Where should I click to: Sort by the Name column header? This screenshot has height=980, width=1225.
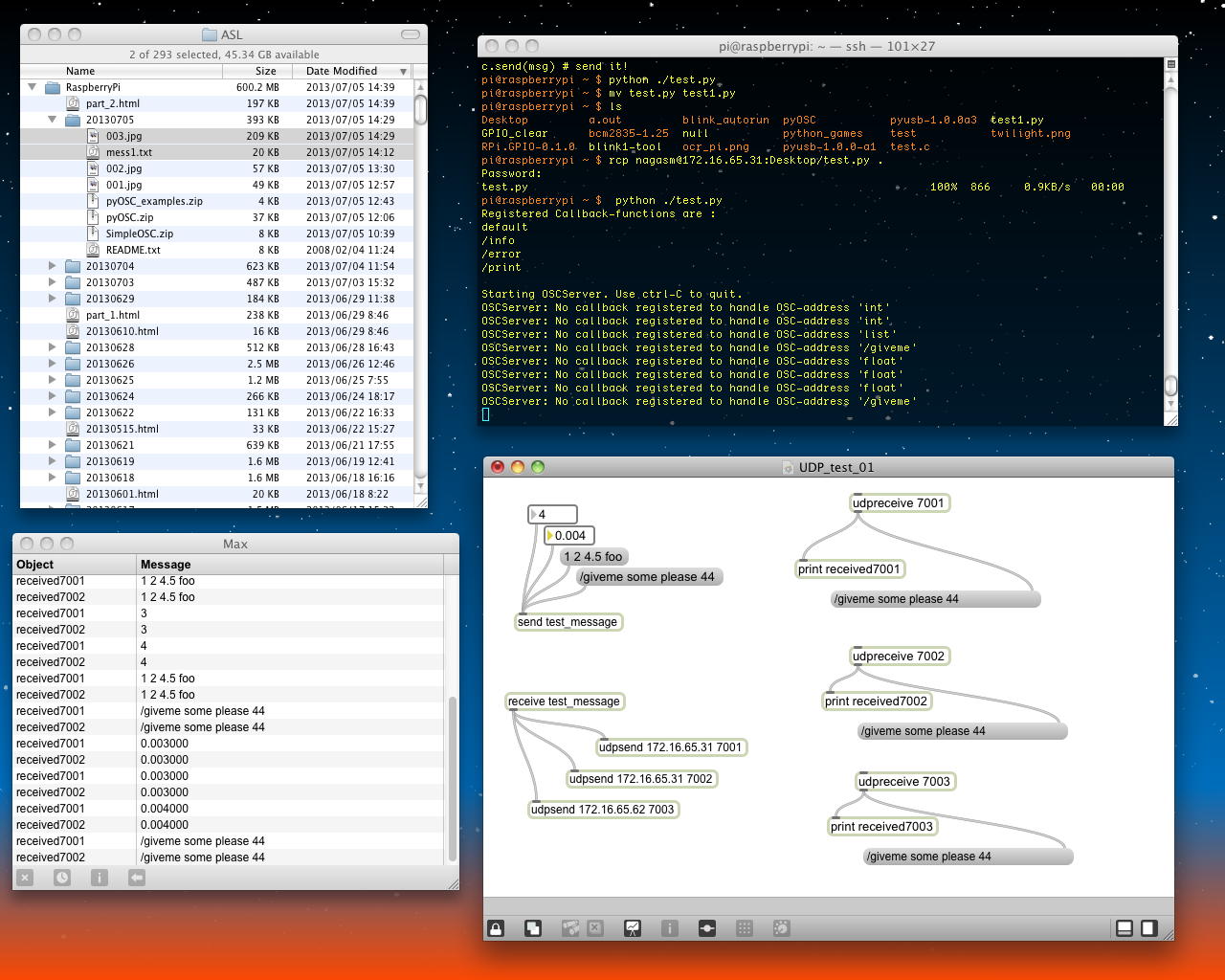tap(80, 71)
